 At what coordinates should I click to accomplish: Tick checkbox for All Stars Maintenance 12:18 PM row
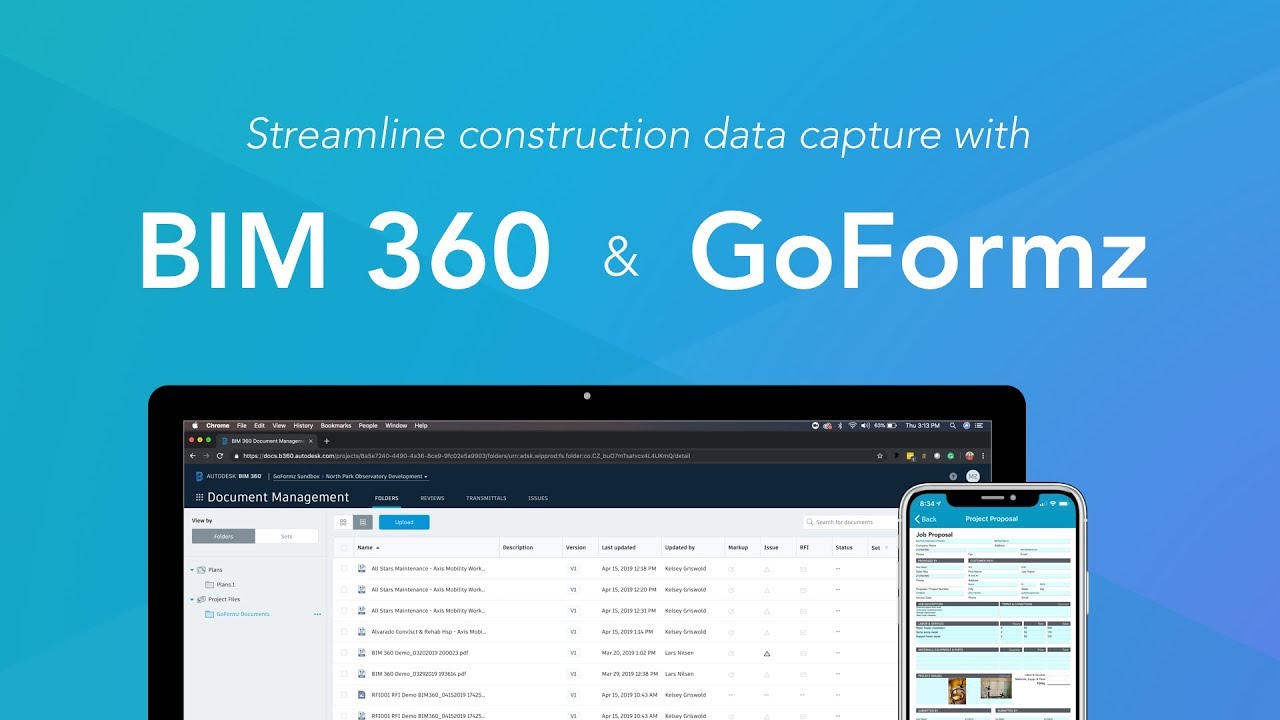click(x=345, y=569)
